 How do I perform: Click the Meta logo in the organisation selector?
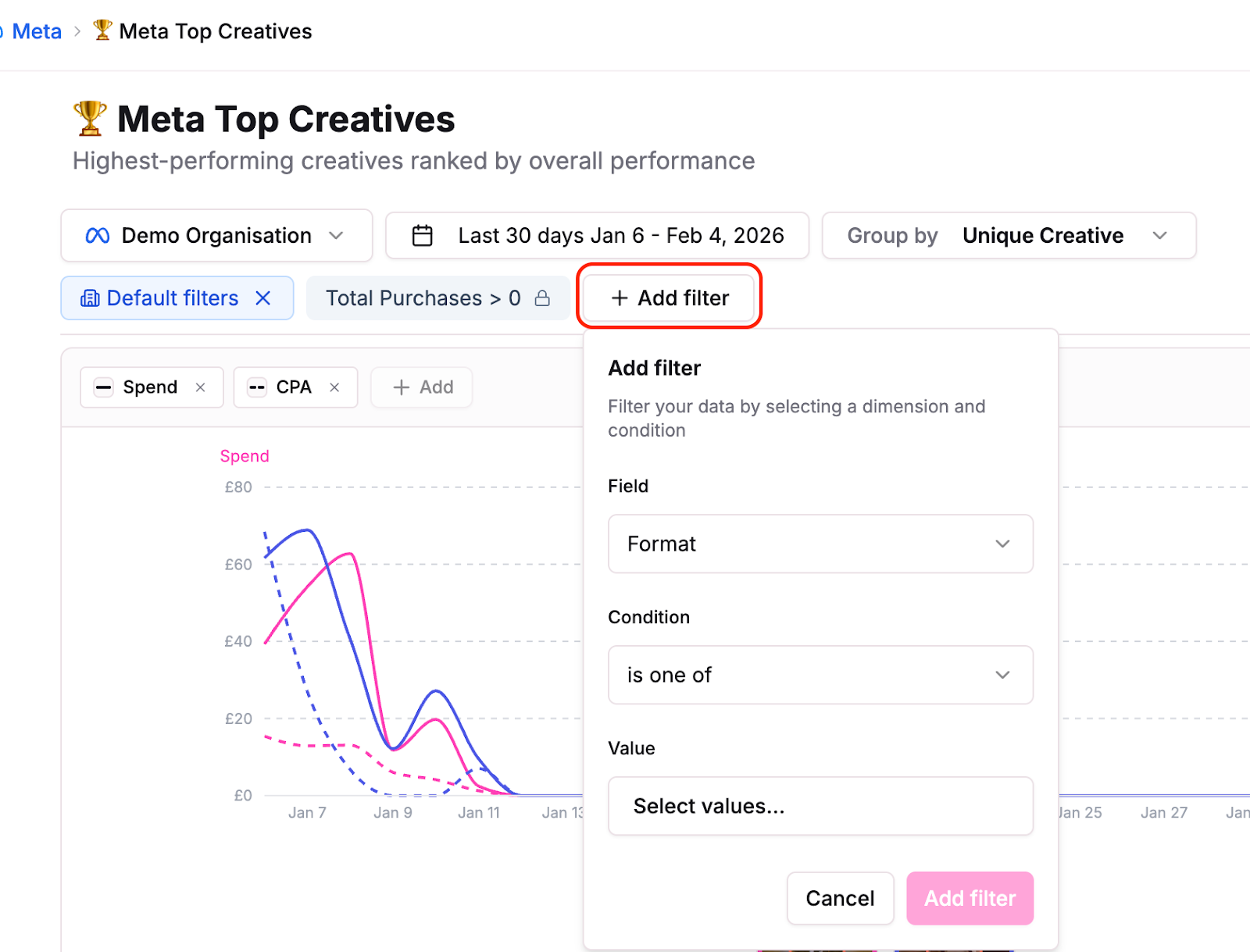[x=97, y=235]
